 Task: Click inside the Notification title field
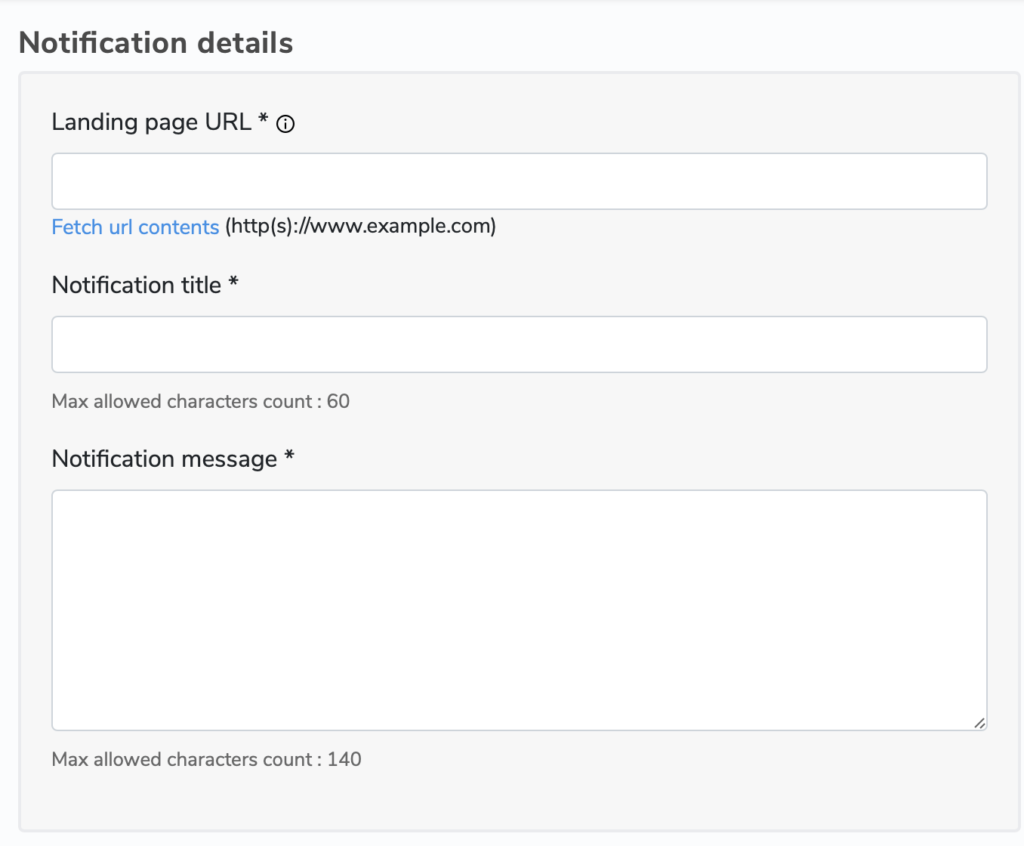(518, 343)
